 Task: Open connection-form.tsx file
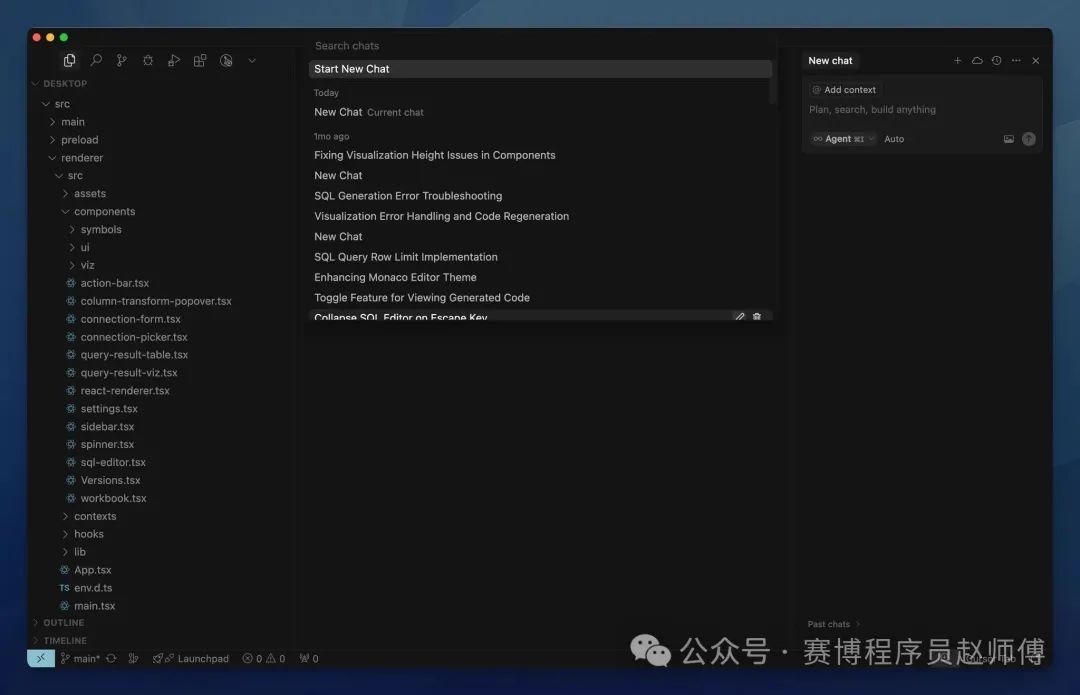[x=130, y=319]
